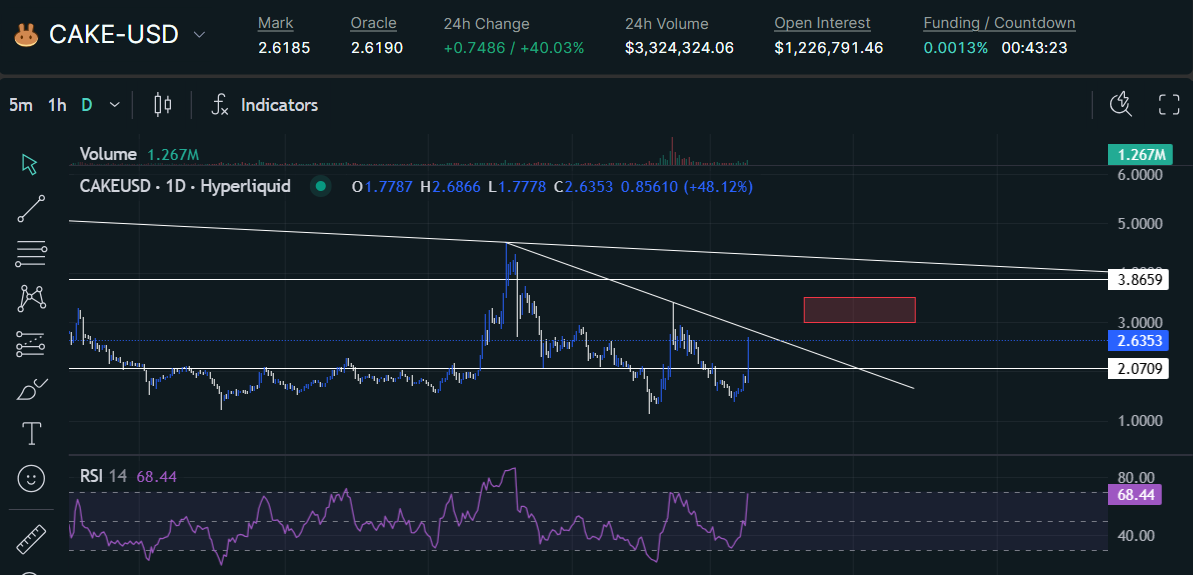The width and height of the screenshot is (1193, 575).
Task: Open the emoji sticker tool
Action: 30,479
